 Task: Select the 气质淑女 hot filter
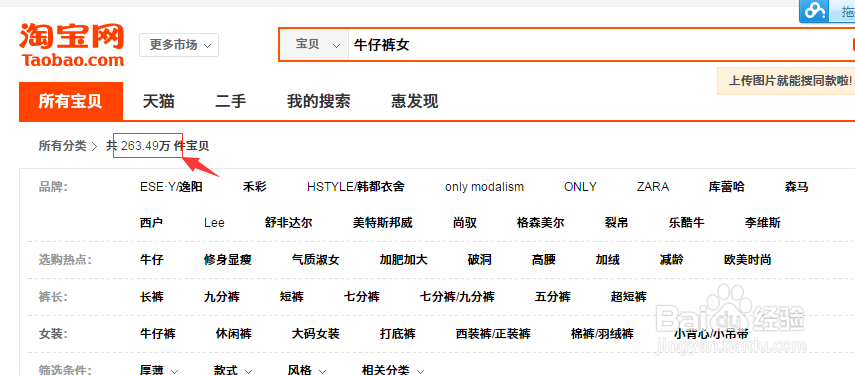pyautogui.click(x=316, y=260)
